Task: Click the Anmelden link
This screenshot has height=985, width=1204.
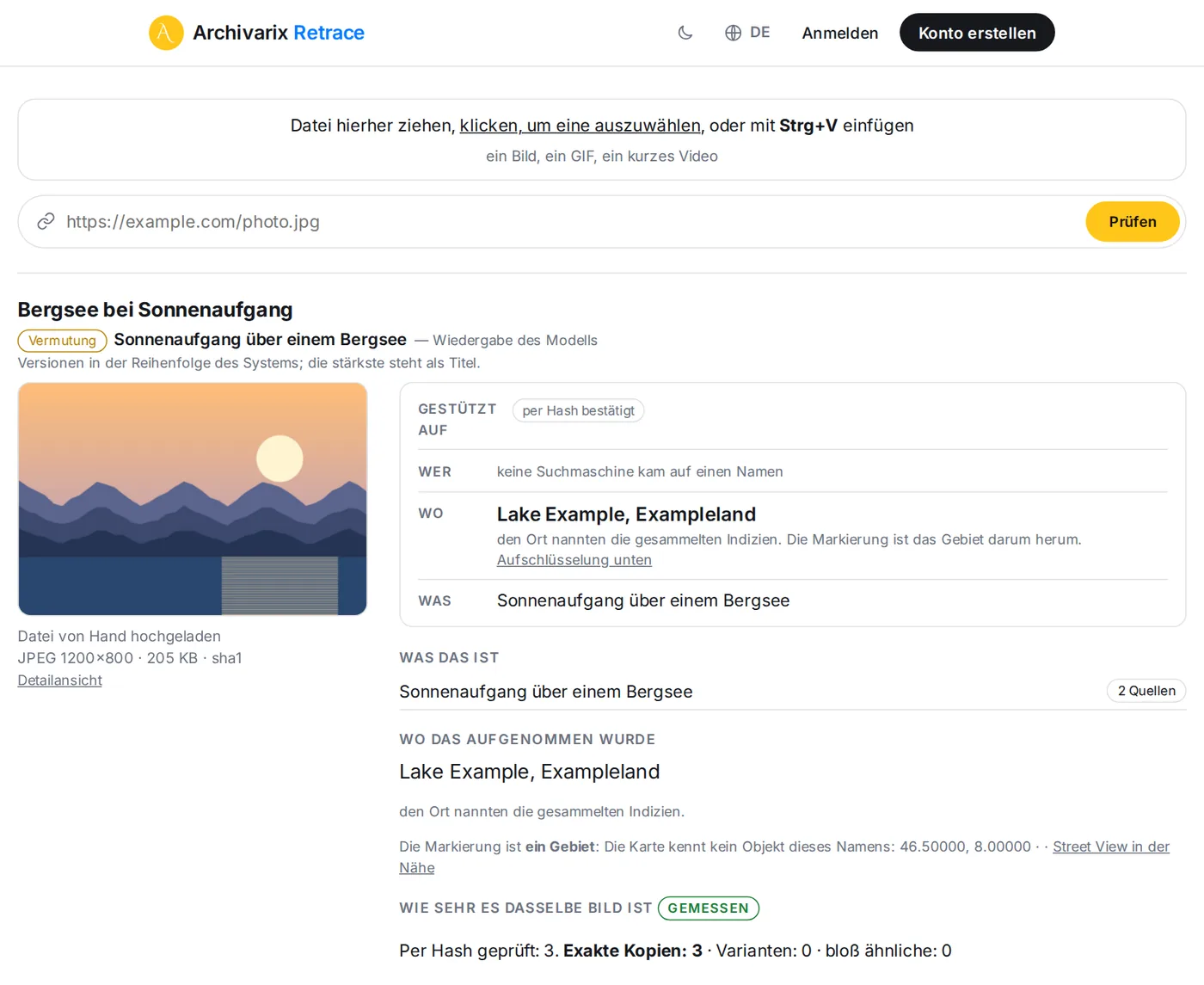Action: click(x=840, y=33)
